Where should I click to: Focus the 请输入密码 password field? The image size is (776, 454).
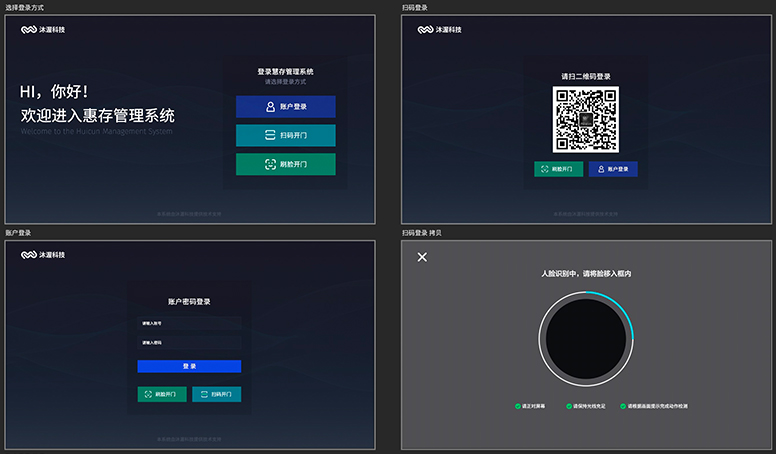pos(189,343)
